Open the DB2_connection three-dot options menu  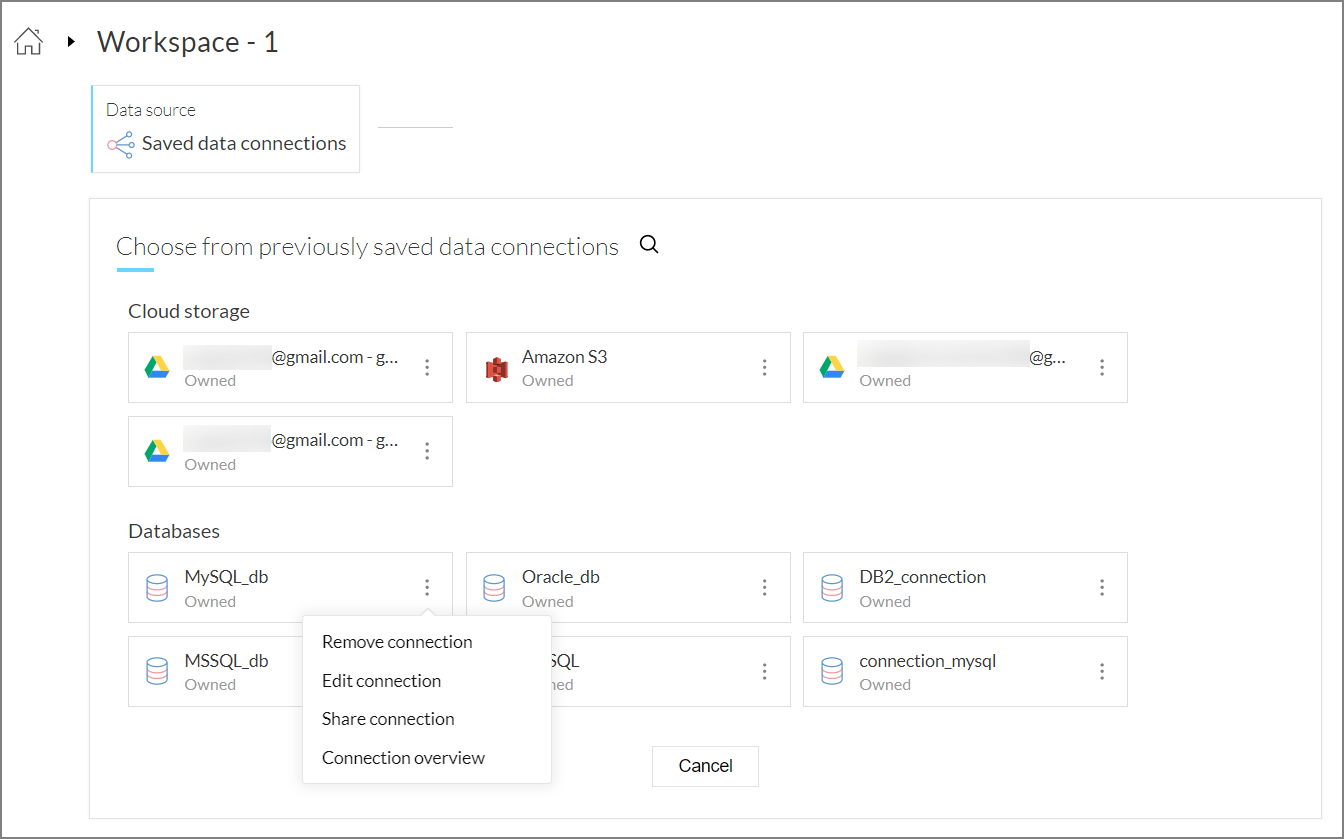1102,588
